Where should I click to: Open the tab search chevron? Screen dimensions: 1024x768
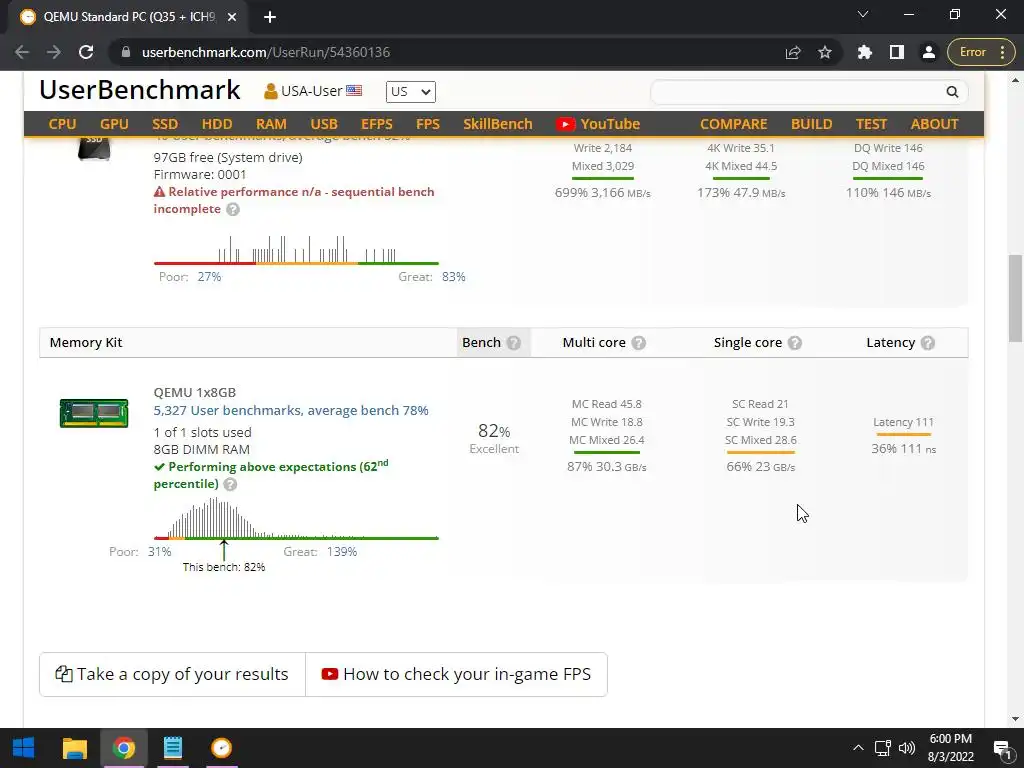[863, 14]
